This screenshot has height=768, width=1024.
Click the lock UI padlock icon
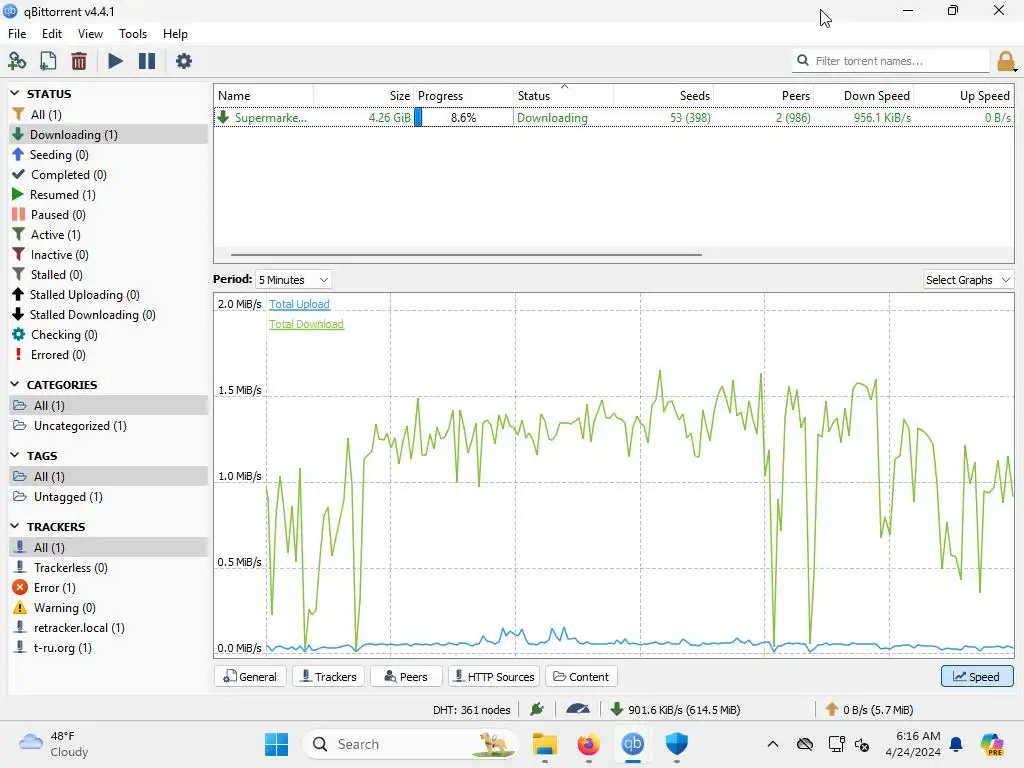tap(1006, 61)
